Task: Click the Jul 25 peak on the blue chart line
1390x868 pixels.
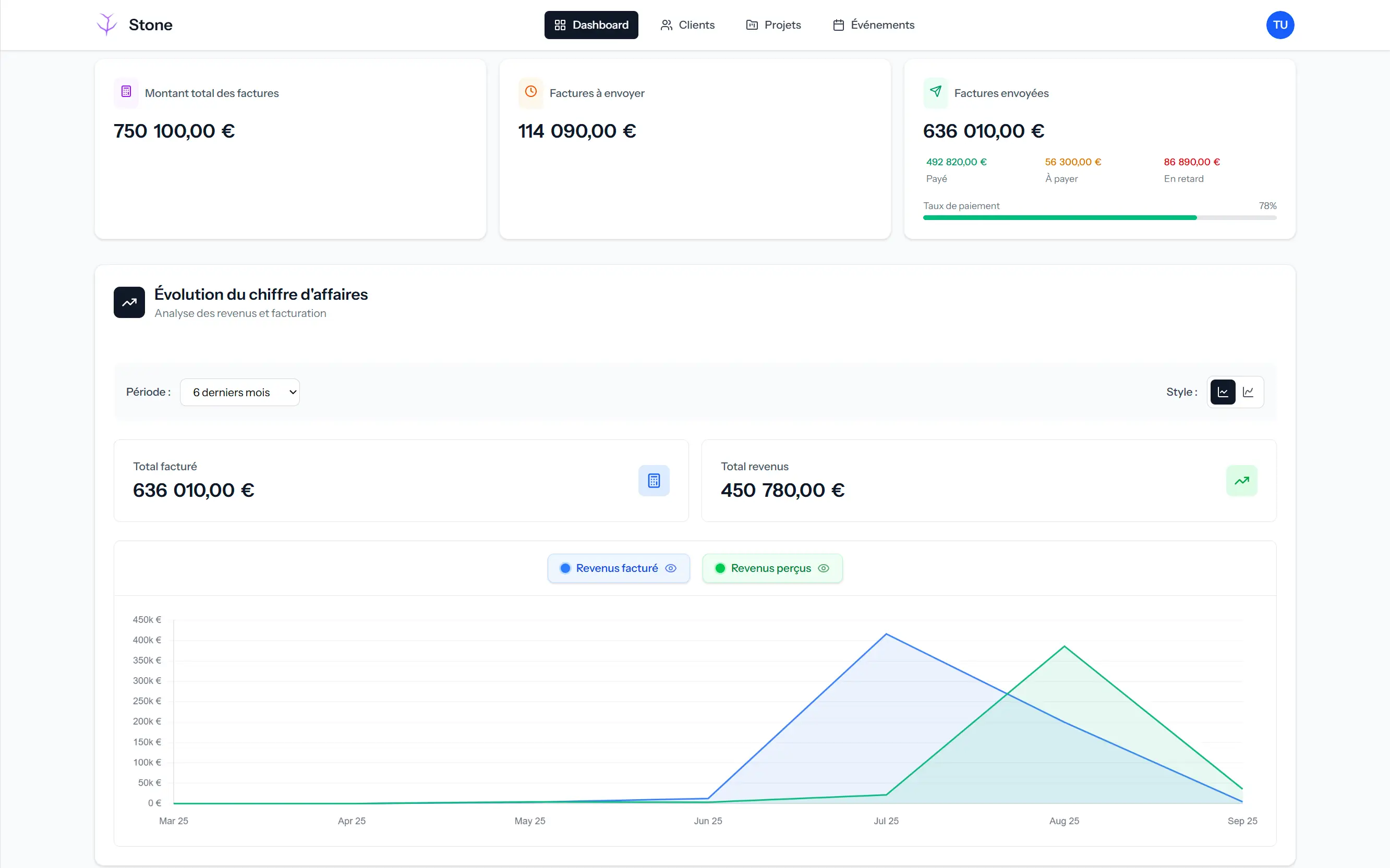Action: click(x=886, y=634)
